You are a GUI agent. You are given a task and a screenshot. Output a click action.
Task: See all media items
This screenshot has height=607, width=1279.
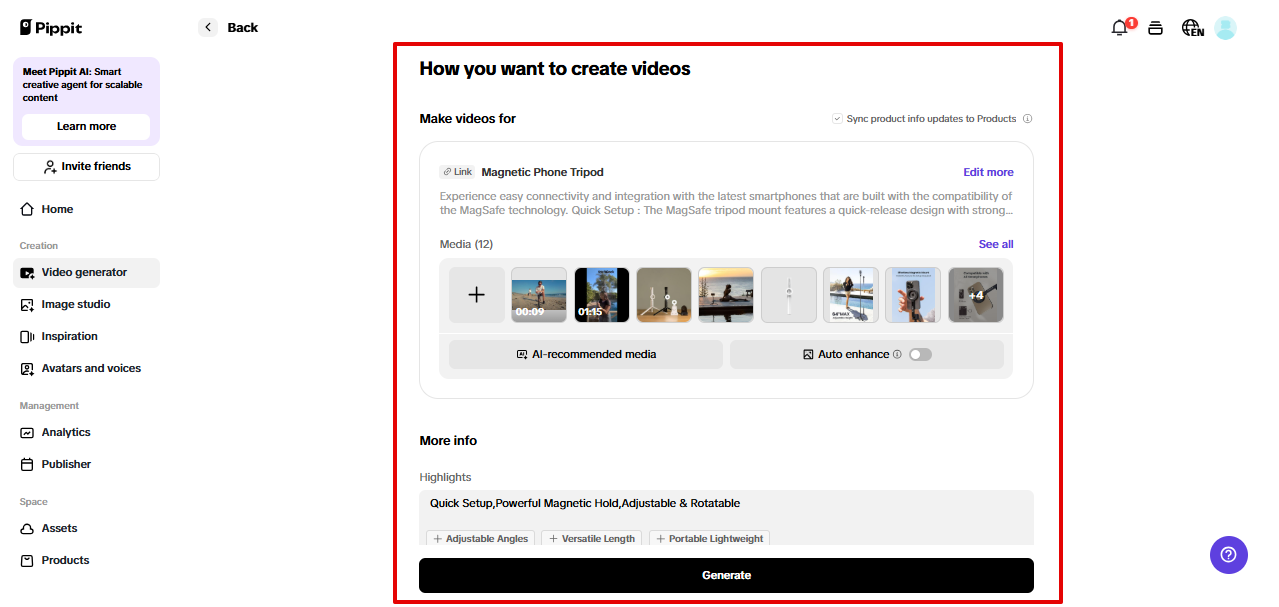click(995, 244)
